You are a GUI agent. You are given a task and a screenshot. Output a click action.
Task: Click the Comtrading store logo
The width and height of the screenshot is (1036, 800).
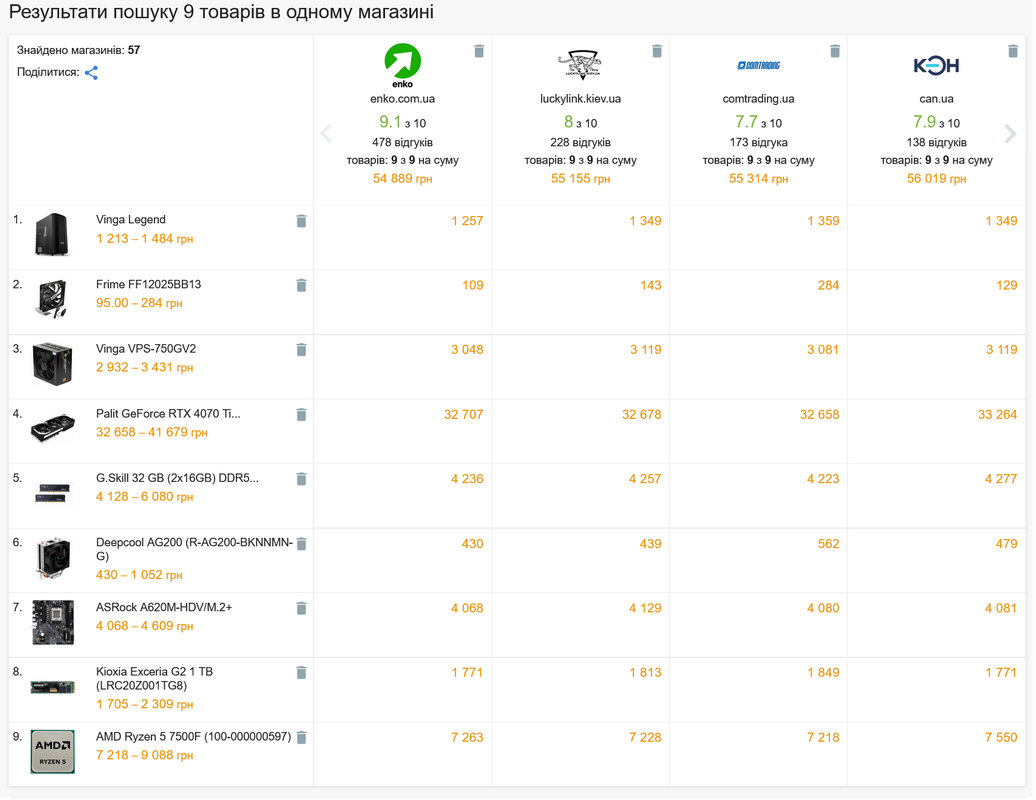758,65
